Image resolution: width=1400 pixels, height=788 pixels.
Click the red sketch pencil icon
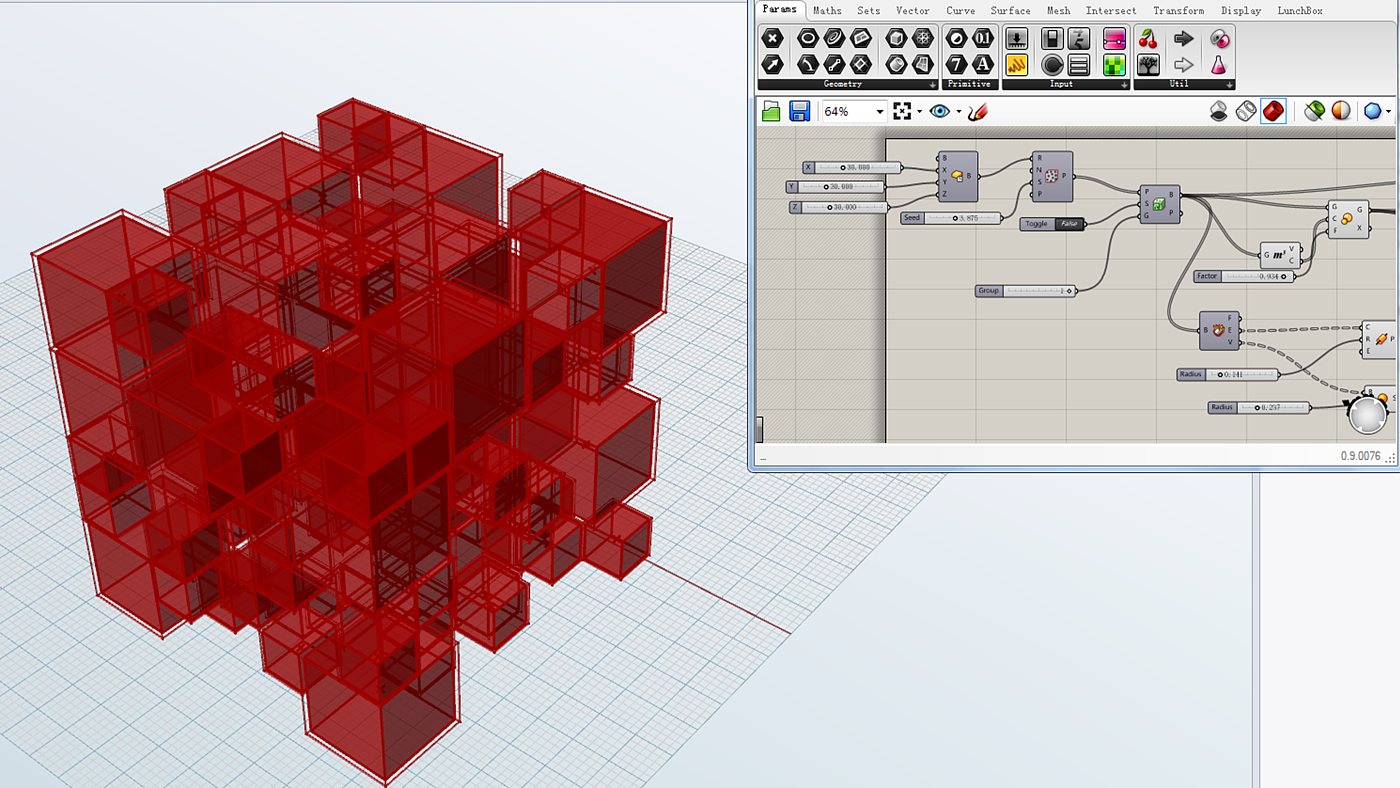(x=978, y=111)
